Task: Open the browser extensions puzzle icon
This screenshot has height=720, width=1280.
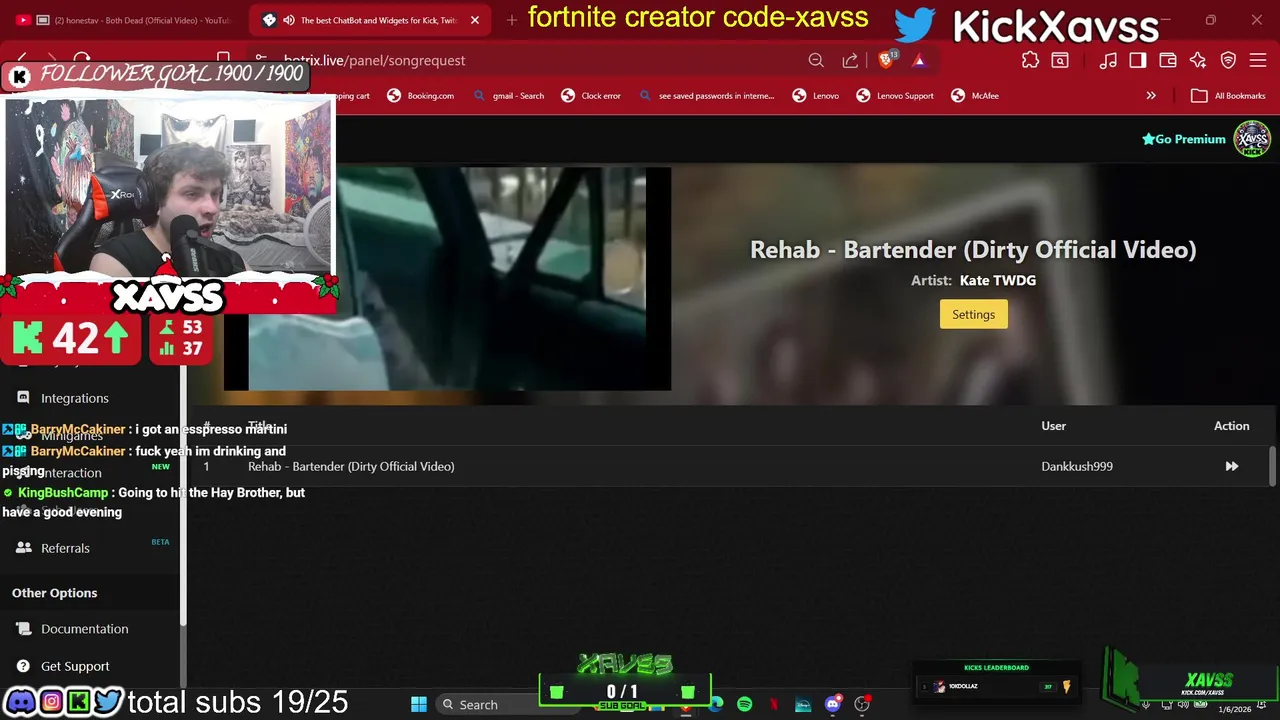Action: pyautogui.click(x=1030, y=60)
